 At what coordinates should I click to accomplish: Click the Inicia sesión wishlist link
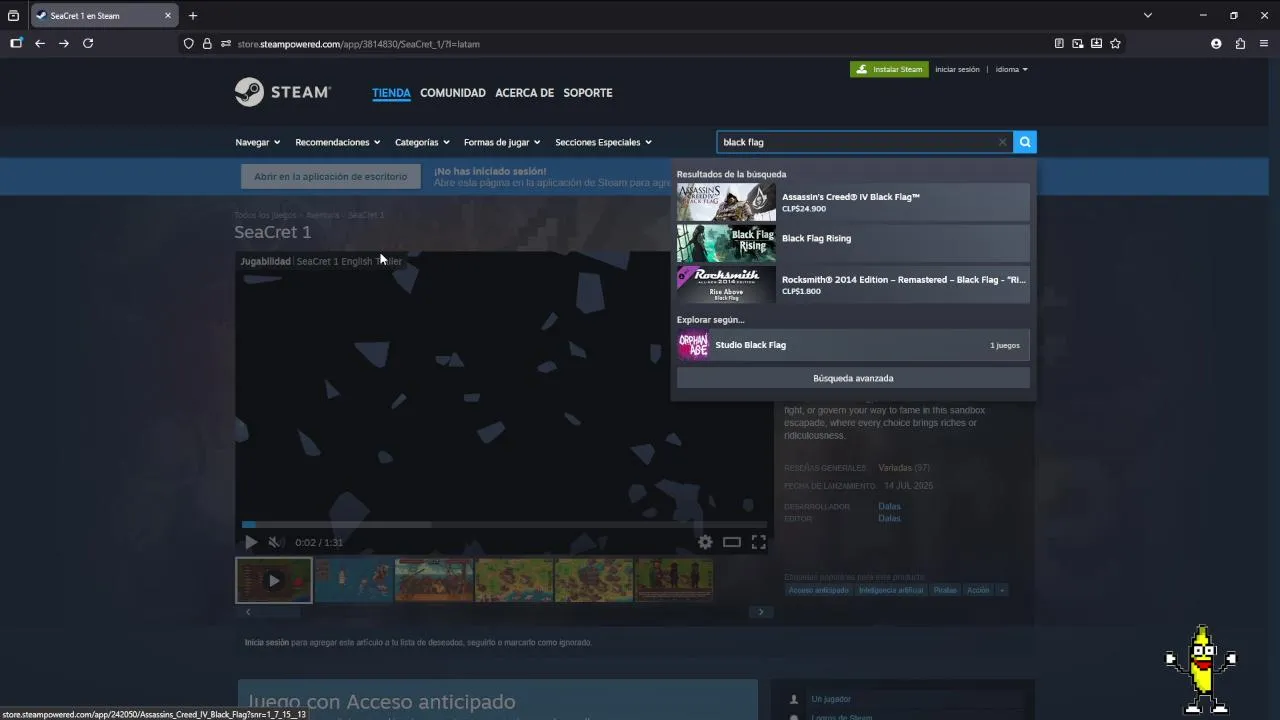pos(266,642)
